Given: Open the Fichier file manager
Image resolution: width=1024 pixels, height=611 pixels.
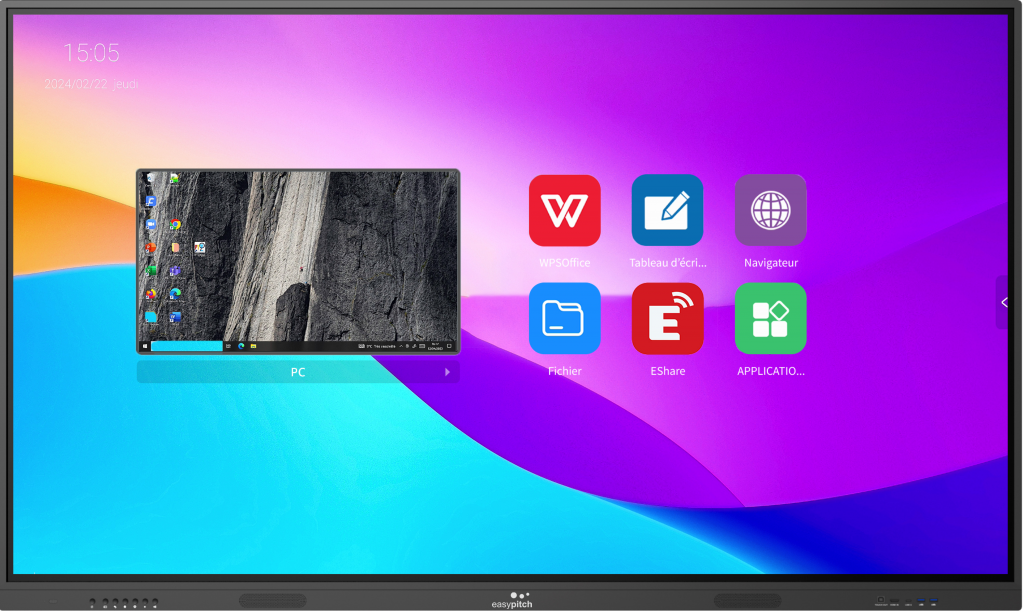Looking at the screenshot, I should pyautogui.click(x=564, y=318).
